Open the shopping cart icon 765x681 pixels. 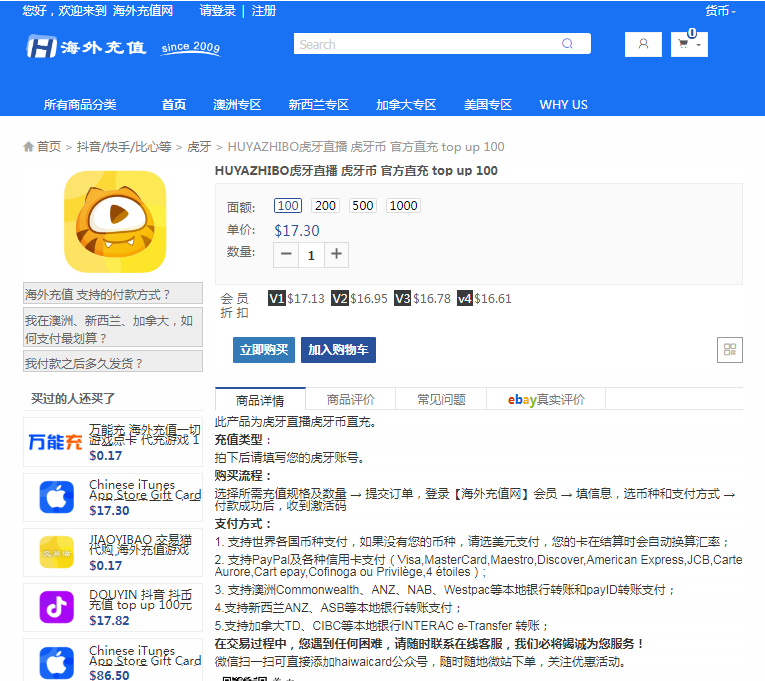[x=685, y=44]
